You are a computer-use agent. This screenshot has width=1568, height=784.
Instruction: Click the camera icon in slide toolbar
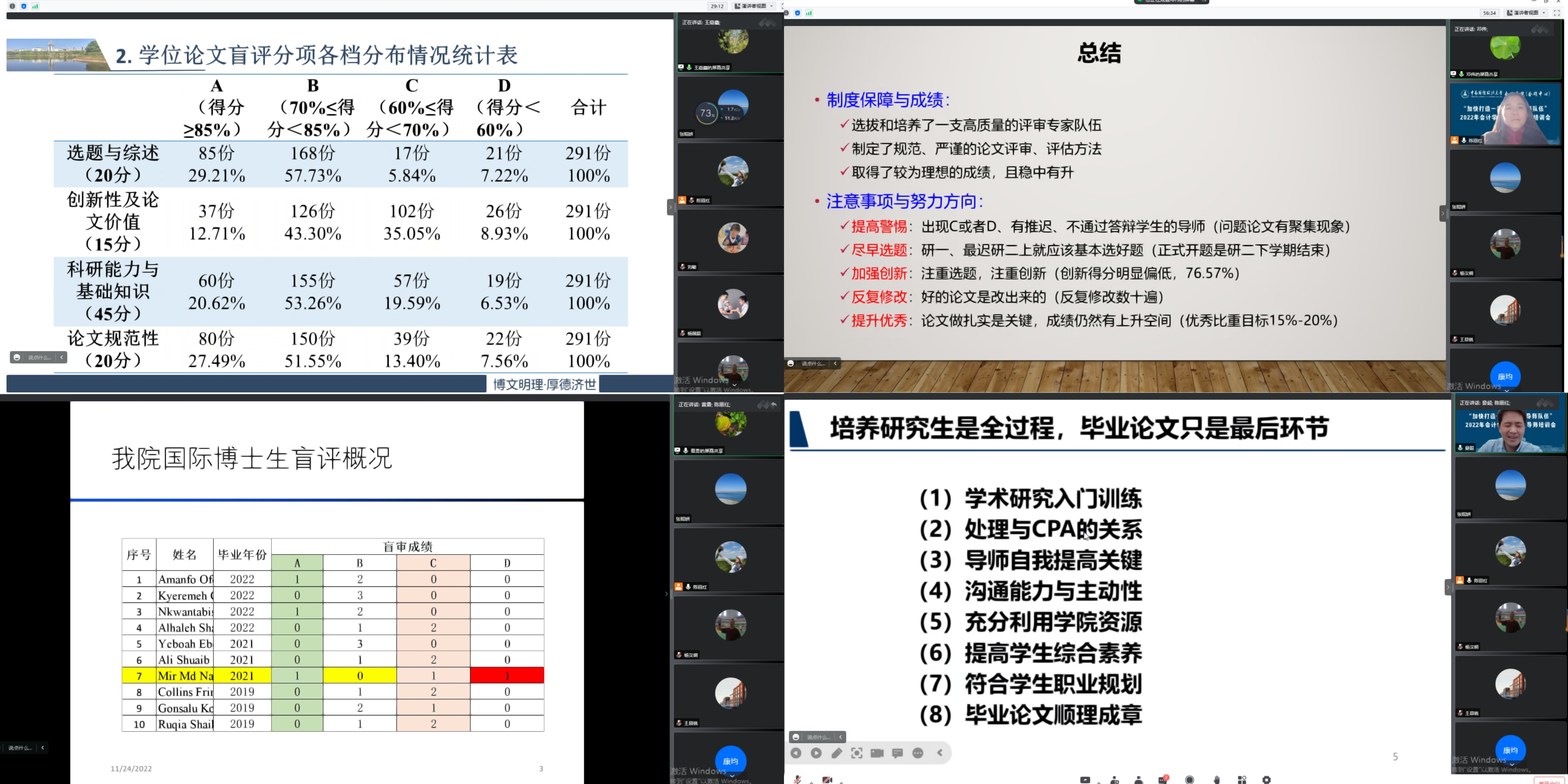point(877,753)
